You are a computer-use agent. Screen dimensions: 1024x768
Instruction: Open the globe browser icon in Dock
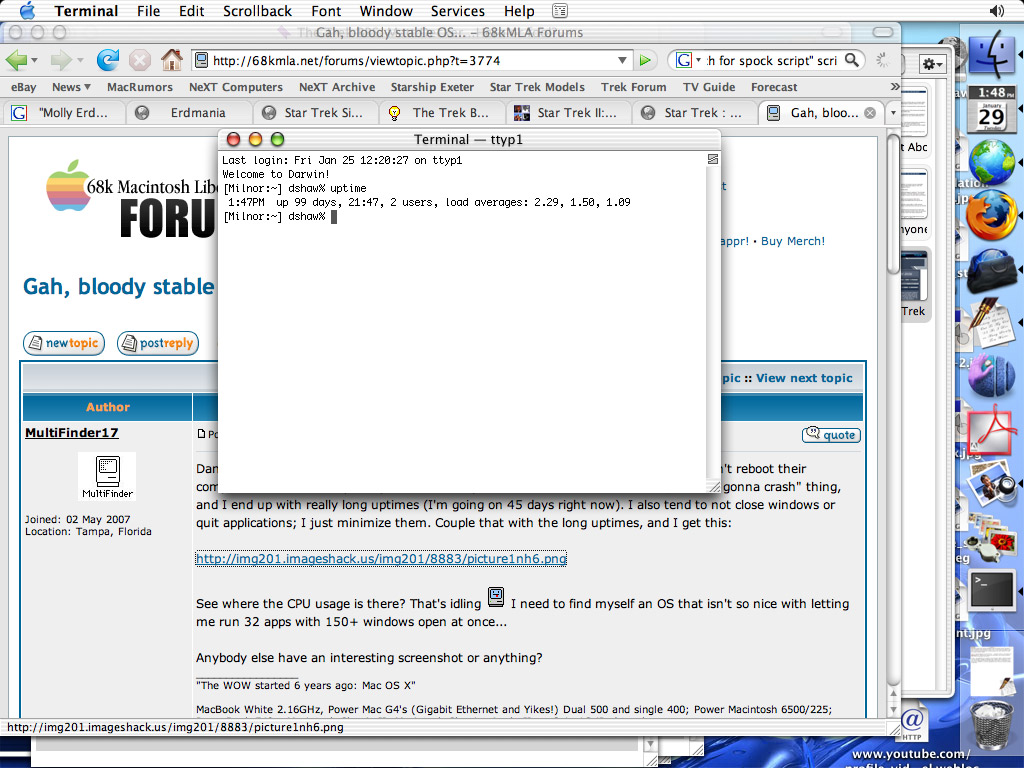click(992, 161)
